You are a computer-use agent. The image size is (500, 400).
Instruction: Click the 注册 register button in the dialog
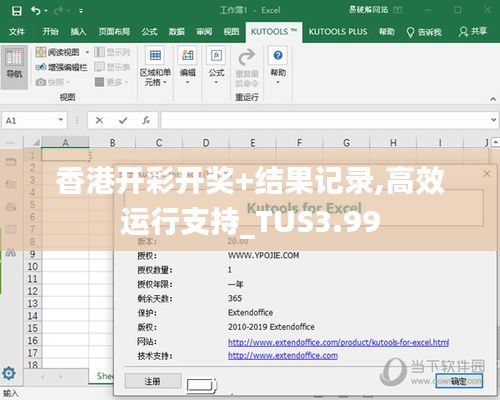(153, 381)
